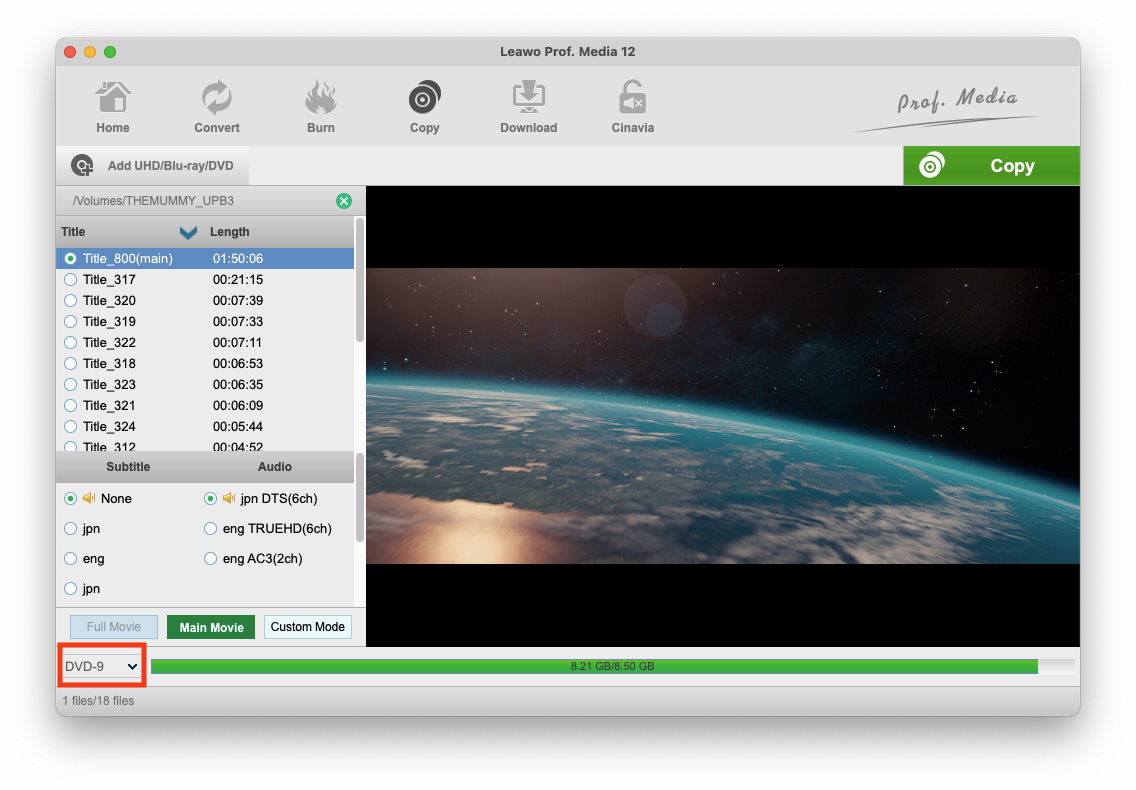Select Title_323 radio button
1136x790 pixels.
(70, 385)
